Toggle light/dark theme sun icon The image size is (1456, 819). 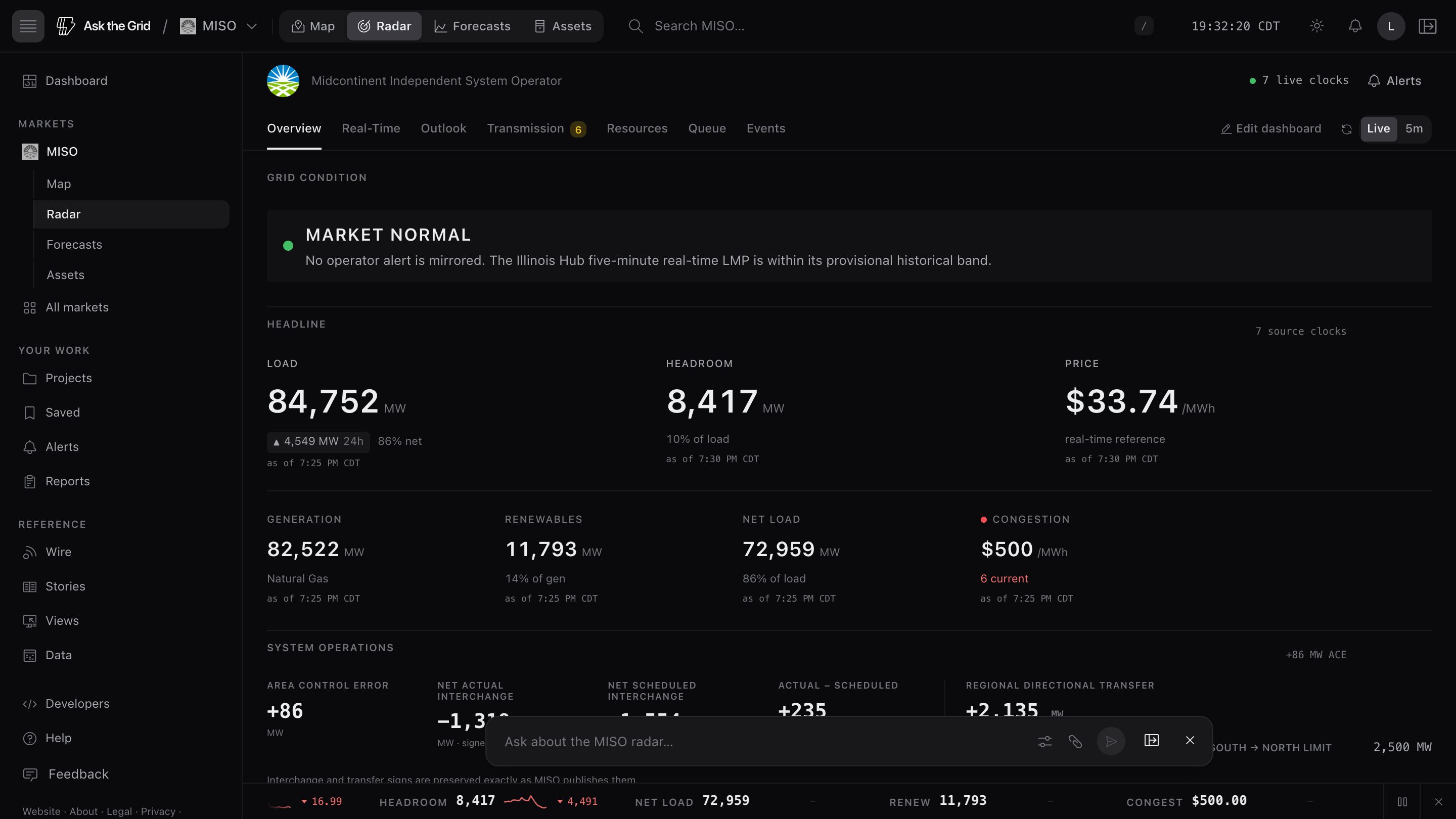click(1317, 26)
